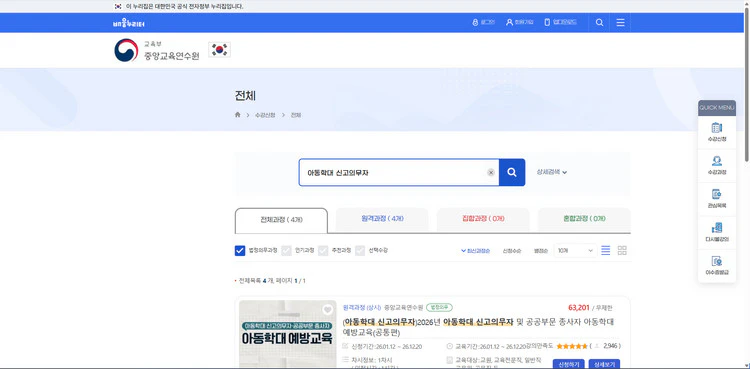Open 수강신청 in the quick menu
Image resolution: width=750 pixels, height=369 pixels.
(717, 132)
